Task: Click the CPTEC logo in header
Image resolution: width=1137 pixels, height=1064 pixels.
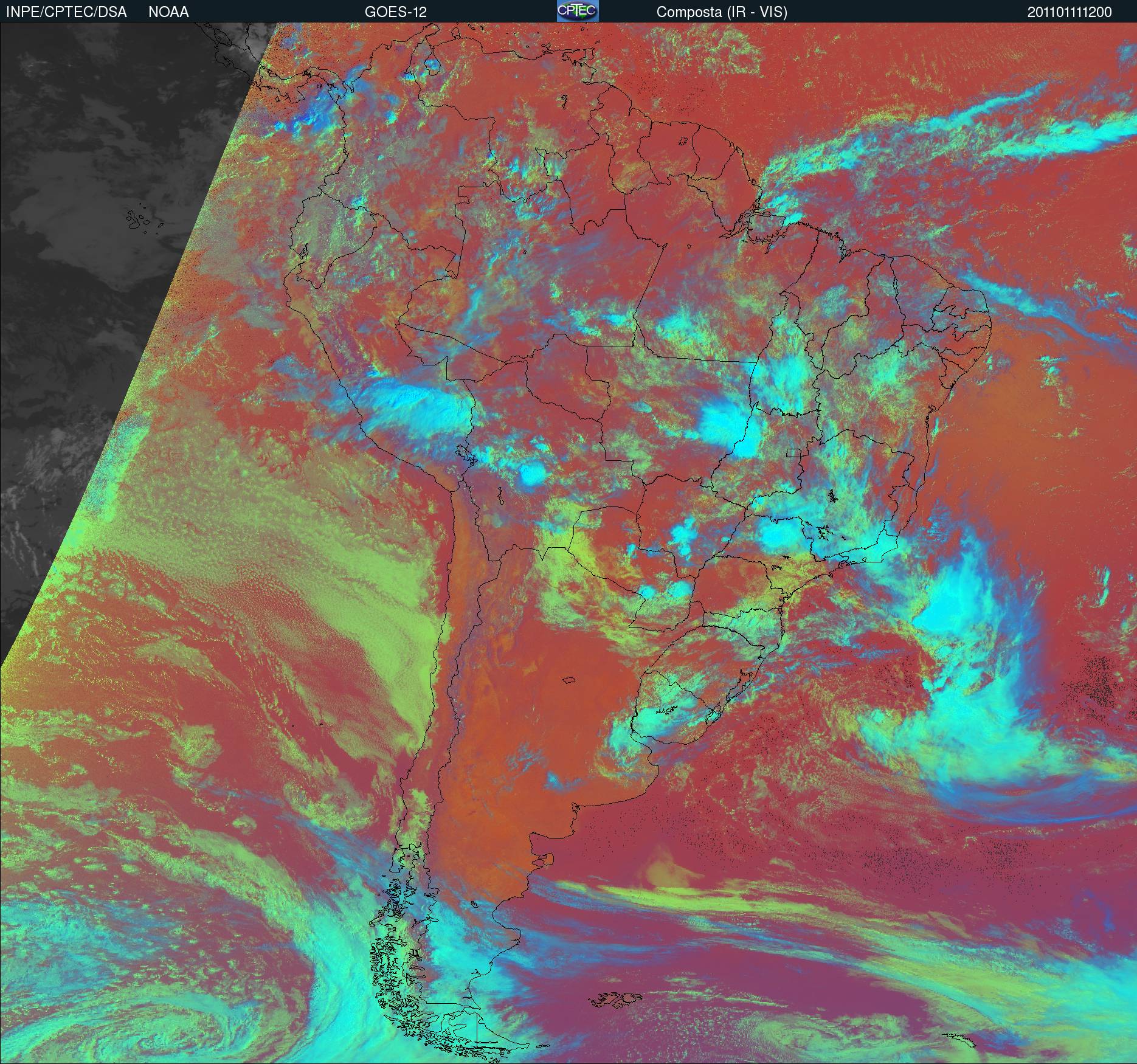Action: pos(578,11)
